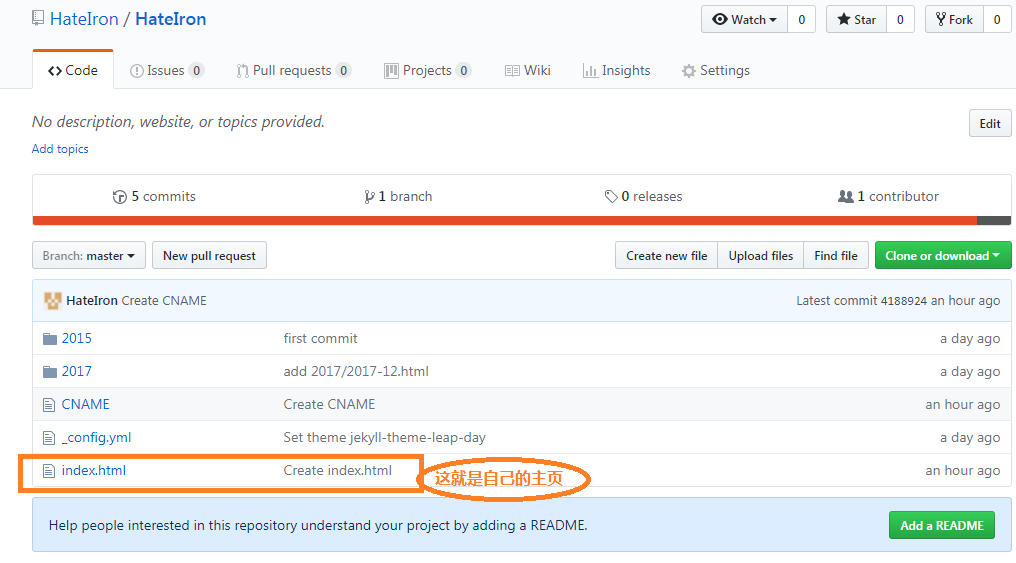
Task: Switch to the Issues tab
Action: 167,71
